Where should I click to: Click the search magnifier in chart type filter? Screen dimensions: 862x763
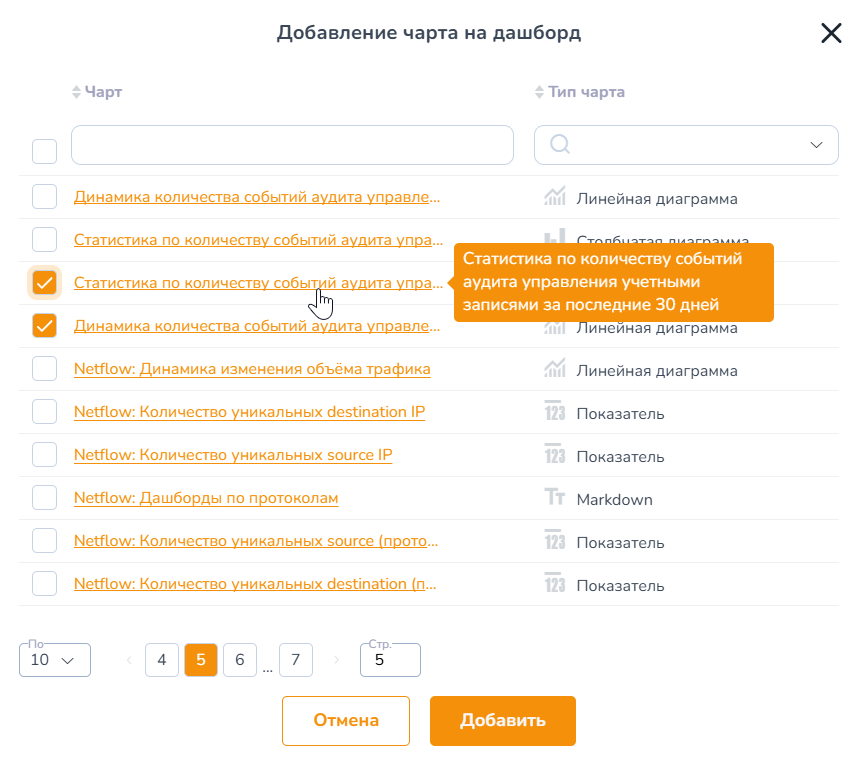[x=560, y=145]
